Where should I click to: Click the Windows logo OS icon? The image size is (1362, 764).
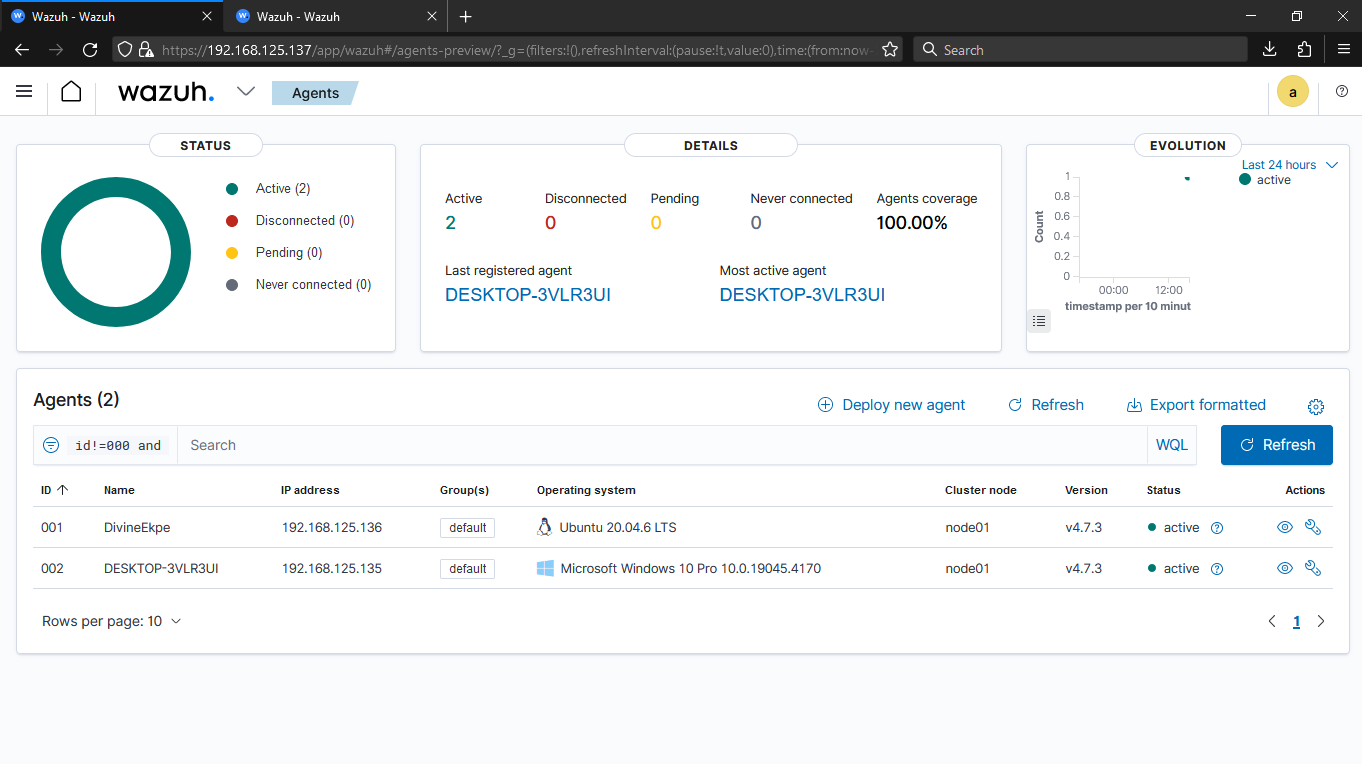pyautogui.click(x=546, y=568)
